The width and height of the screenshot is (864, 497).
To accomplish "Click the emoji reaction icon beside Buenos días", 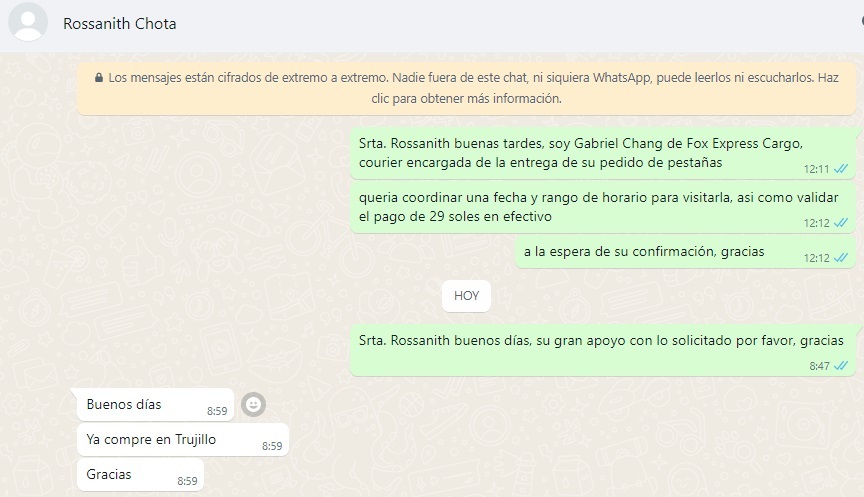I will (x=253, y=405).
